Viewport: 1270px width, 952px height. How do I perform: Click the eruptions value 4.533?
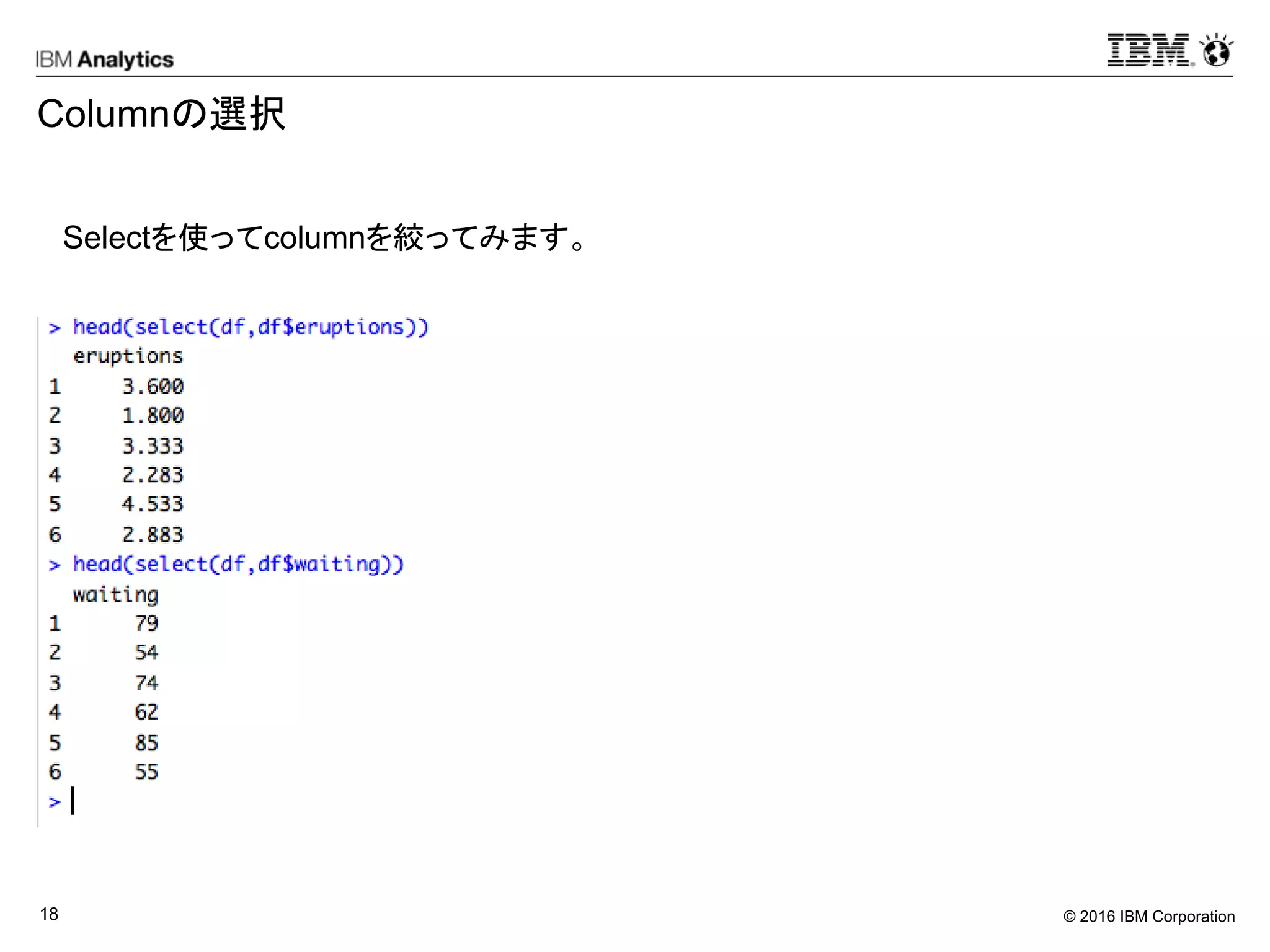point(153,504)
